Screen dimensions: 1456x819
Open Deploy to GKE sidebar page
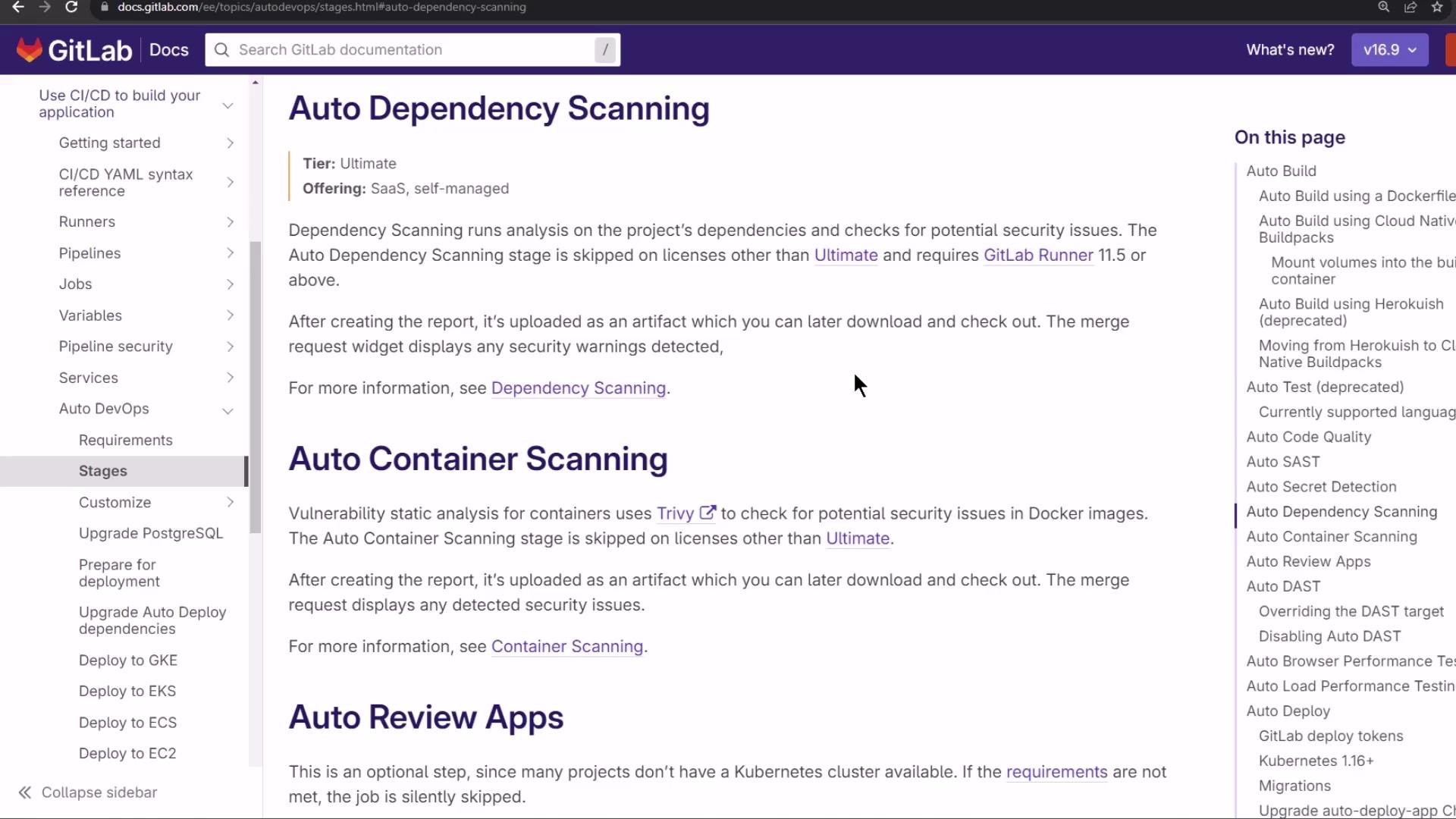(127, 661)
